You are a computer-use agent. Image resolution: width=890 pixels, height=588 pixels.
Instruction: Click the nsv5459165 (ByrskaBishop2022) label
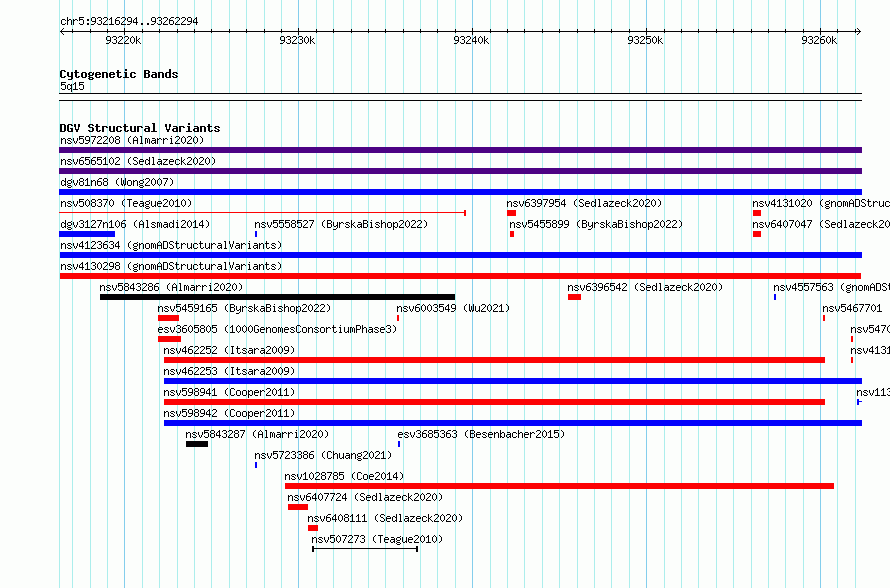pyautogui.click(x=244, y=308)
